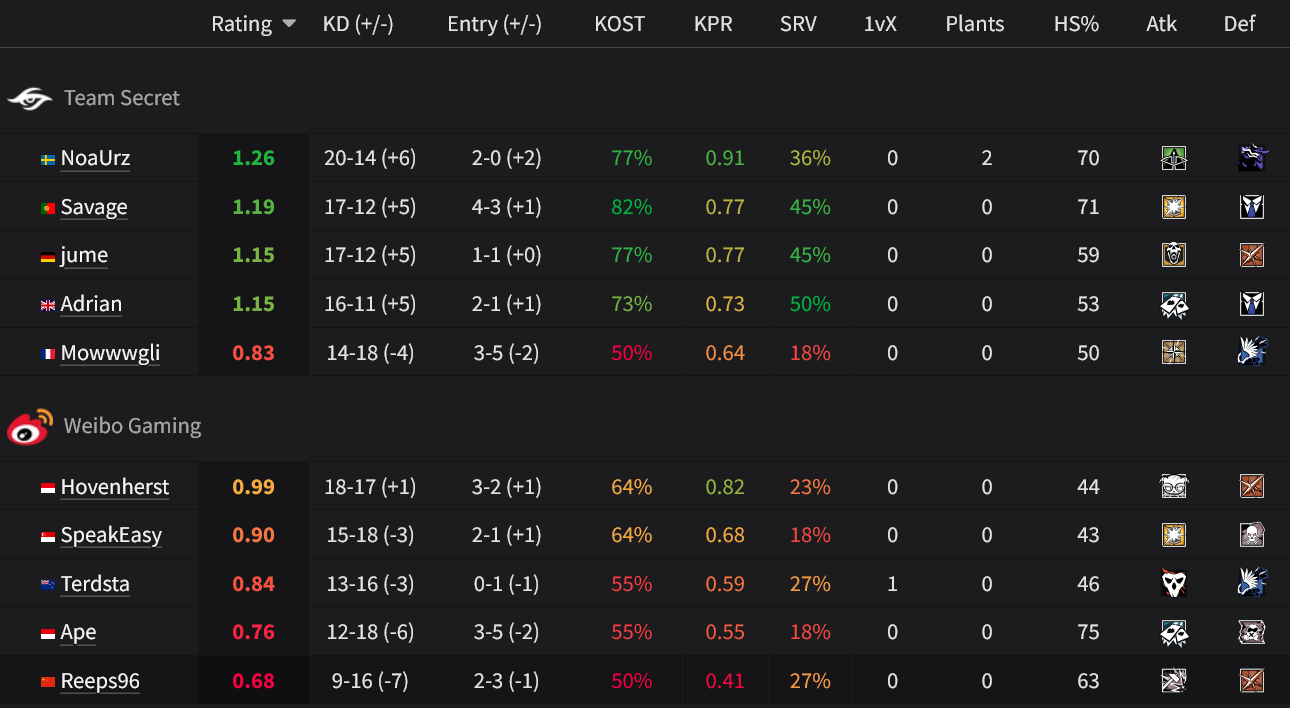Sort table by HS% column header
This screenshot has height=708, width=1290.
tap(1076, 24)
